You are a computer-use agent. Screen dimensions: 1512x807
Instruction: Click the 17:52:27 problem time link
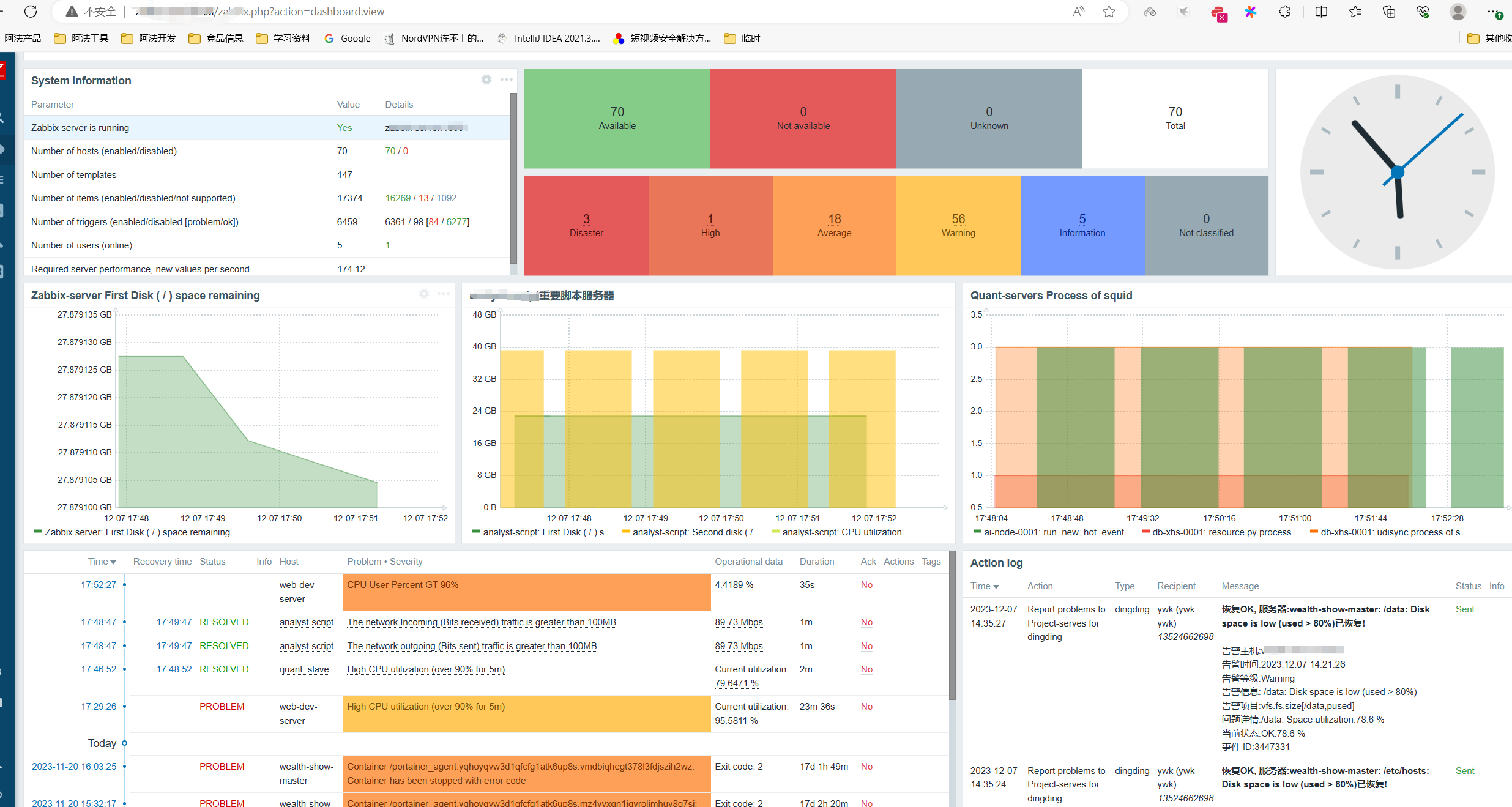tap(99, 585)
